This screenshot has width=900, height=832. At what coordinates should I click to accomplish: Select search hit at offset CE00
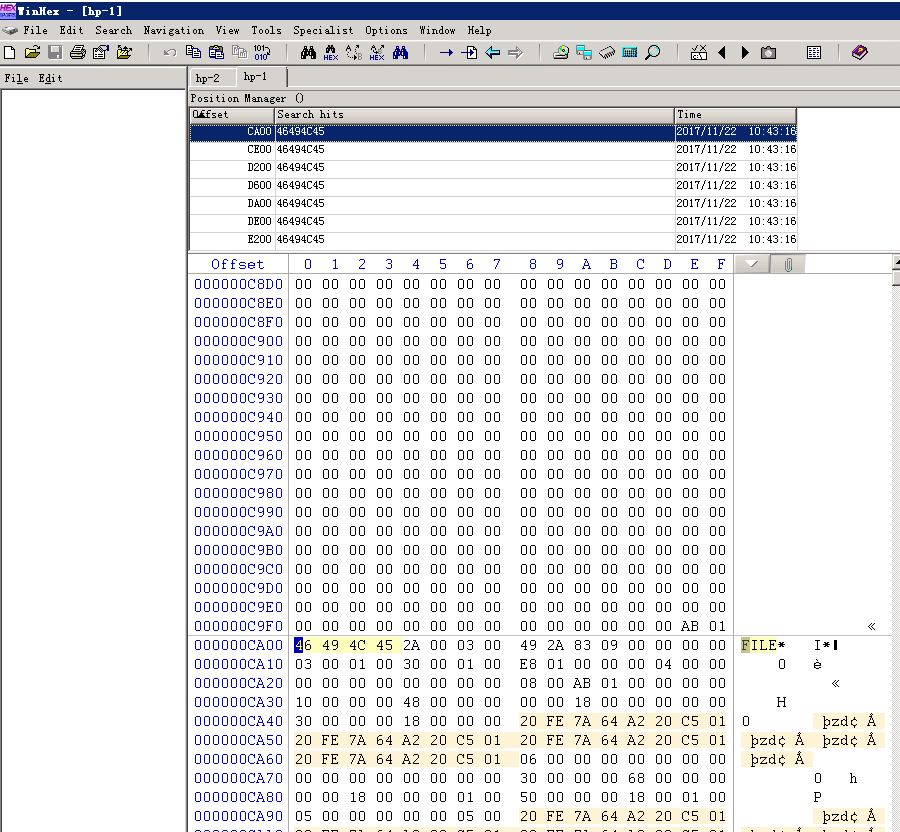tap(493, 149)
